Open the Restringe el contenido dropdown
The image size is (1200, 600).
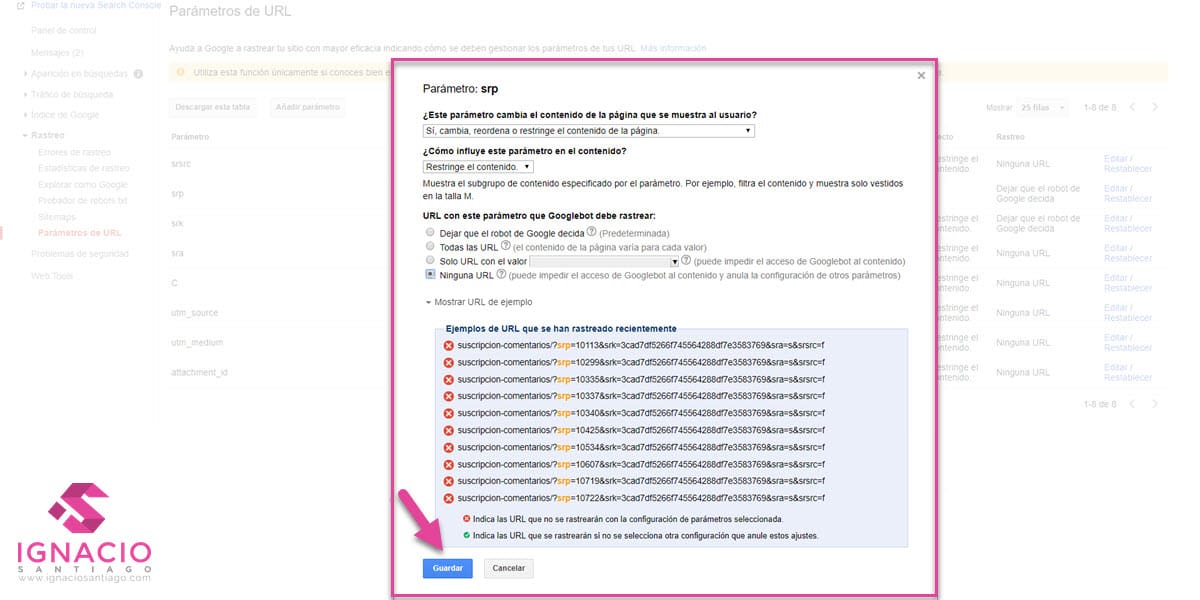(x=478, y=167)
